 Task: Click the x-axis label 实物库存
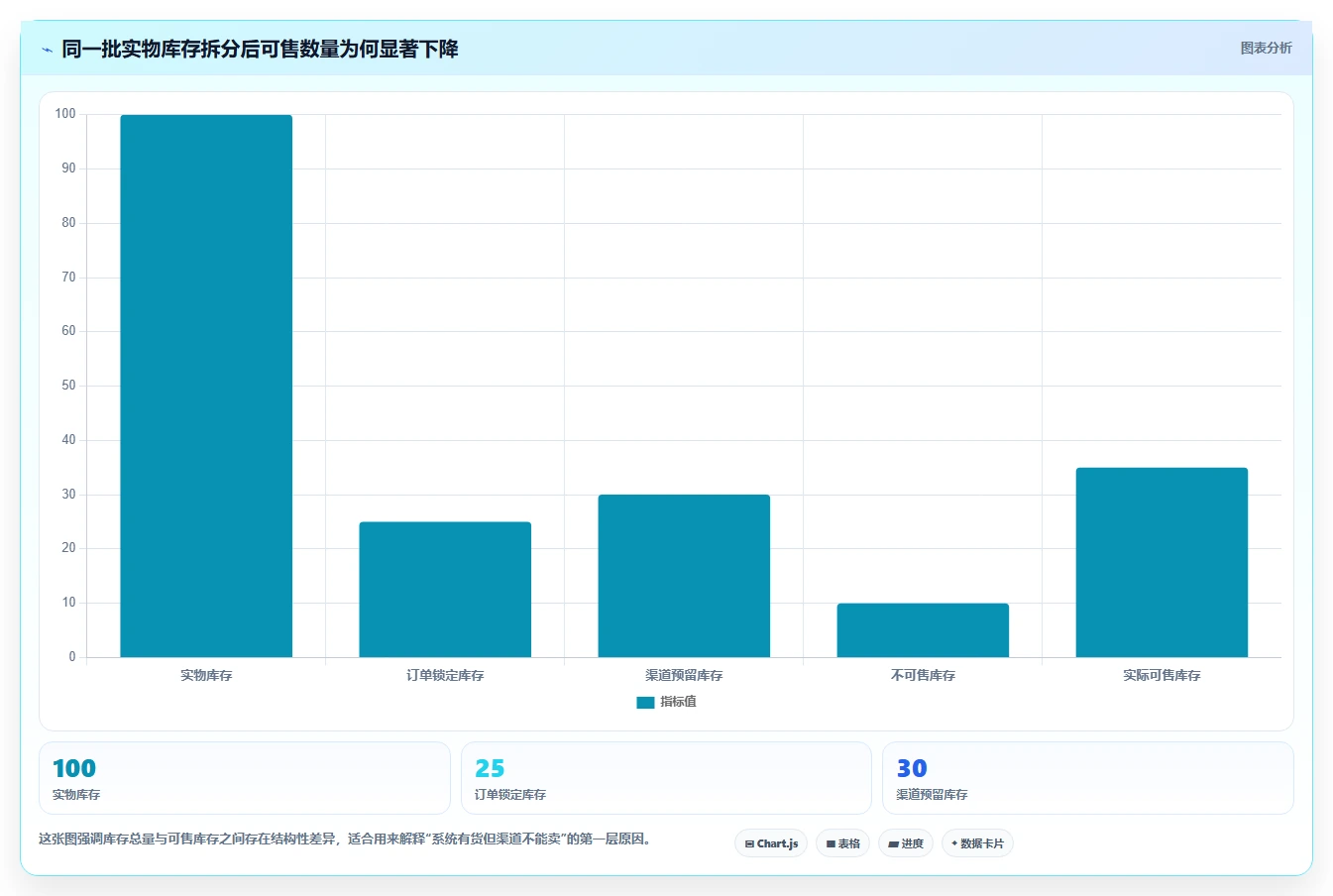206,675
